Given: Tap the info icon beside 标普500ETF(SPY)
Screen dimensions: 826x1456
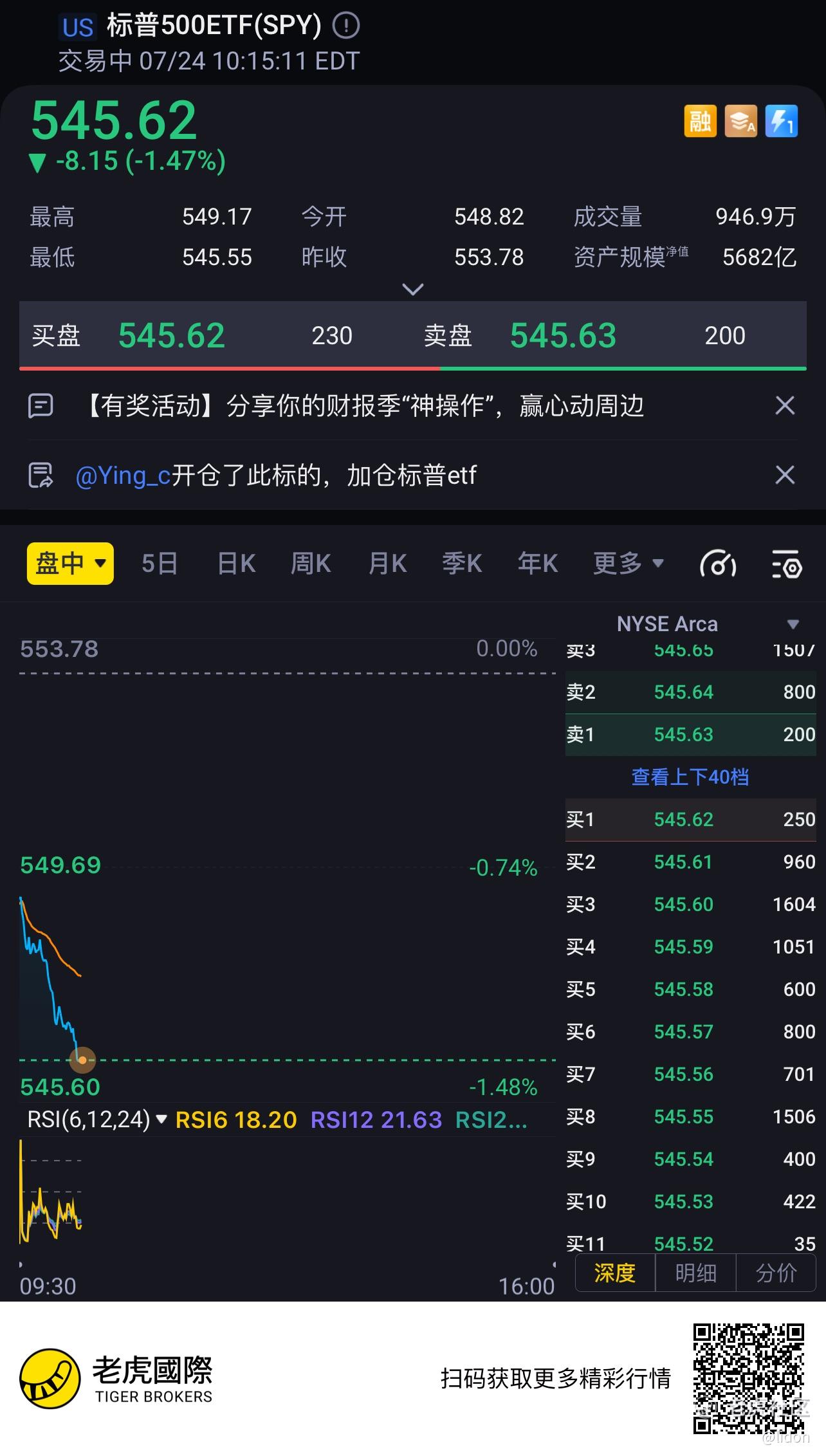Looking at the screenshot, I should click(346, 26).
